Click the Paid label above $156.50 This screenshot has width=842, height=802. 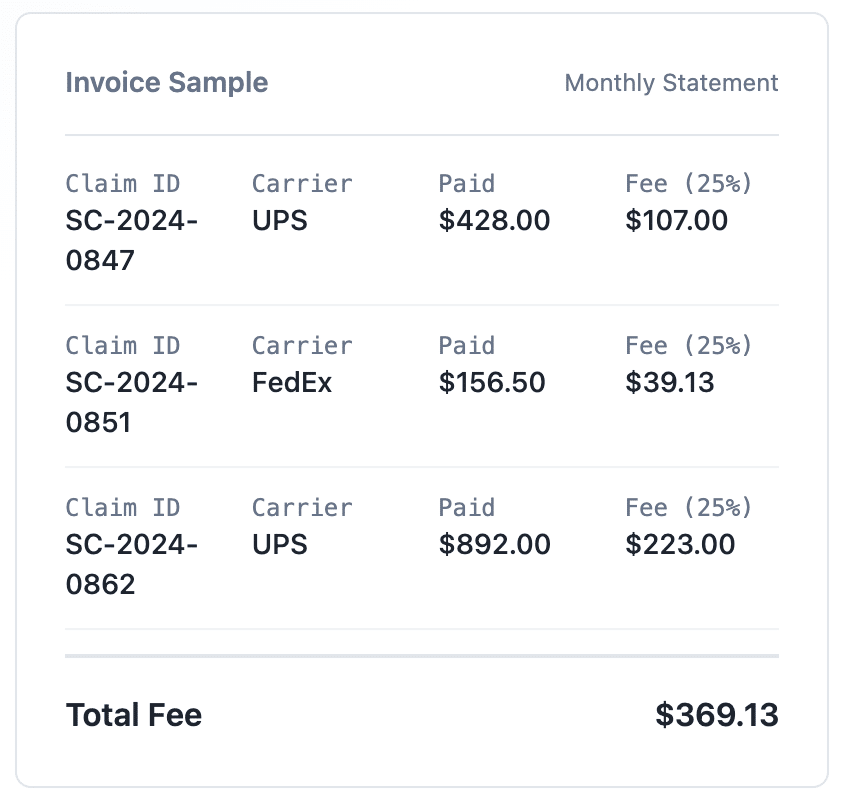(466, 346)
